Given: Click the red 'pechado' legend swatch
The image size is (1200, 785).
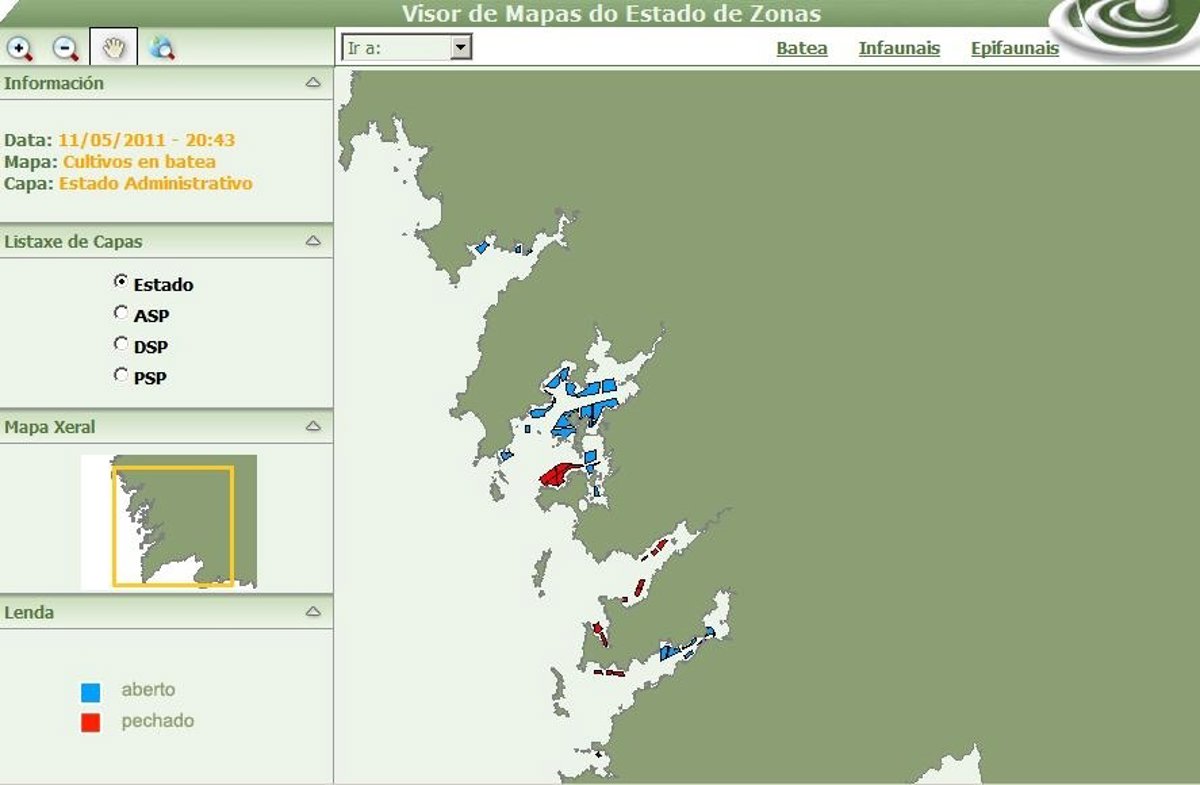Looking at the screenshot, I should (91, 722).
